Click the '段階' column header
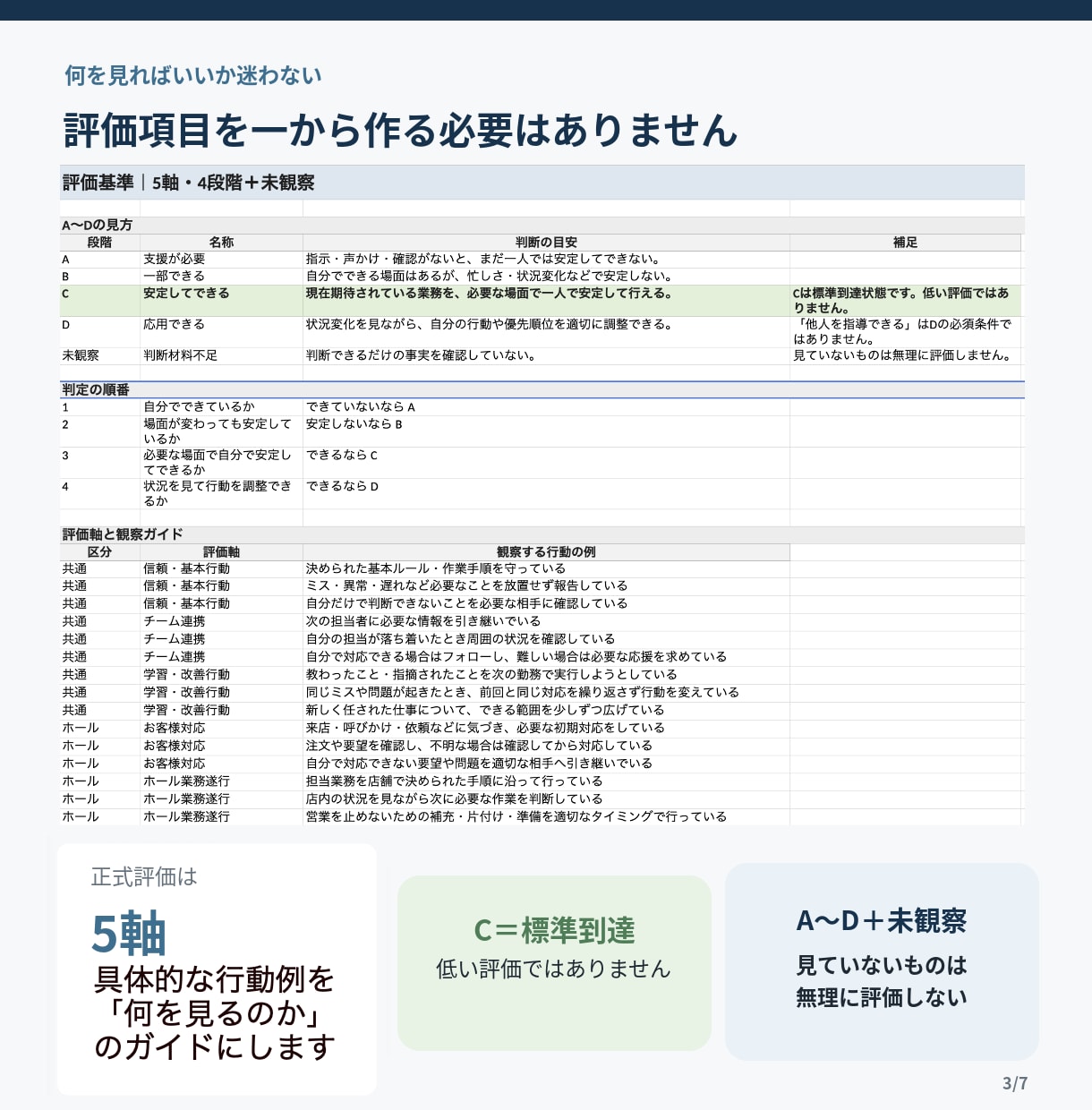1092x1110 pixels. [x=100, y=243]
